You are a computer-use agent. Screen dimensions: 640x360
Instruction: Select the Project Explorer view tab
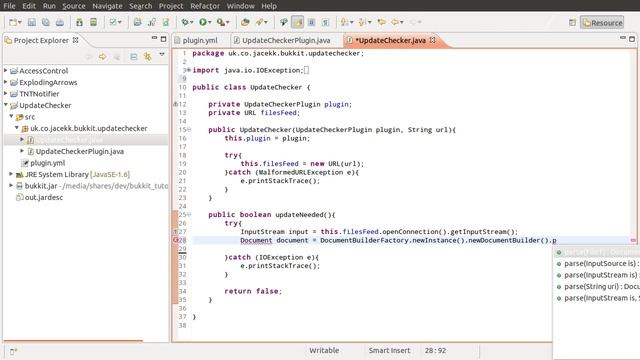(x=41, y=40)
